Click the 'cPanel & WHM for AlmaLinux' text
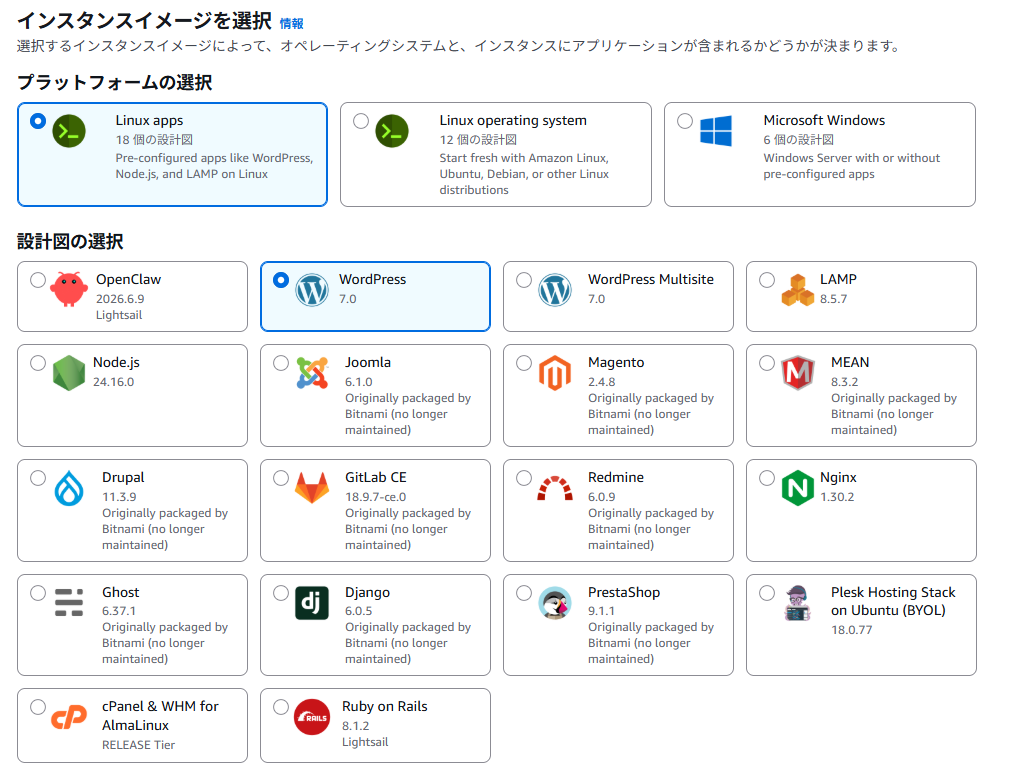1009x770 pixels. coord(160,715)
